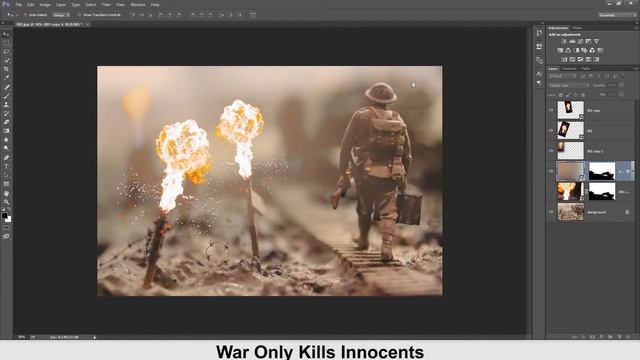640x360 pixels.
Task: Select the Dodge tool
Action: [6, 149]
